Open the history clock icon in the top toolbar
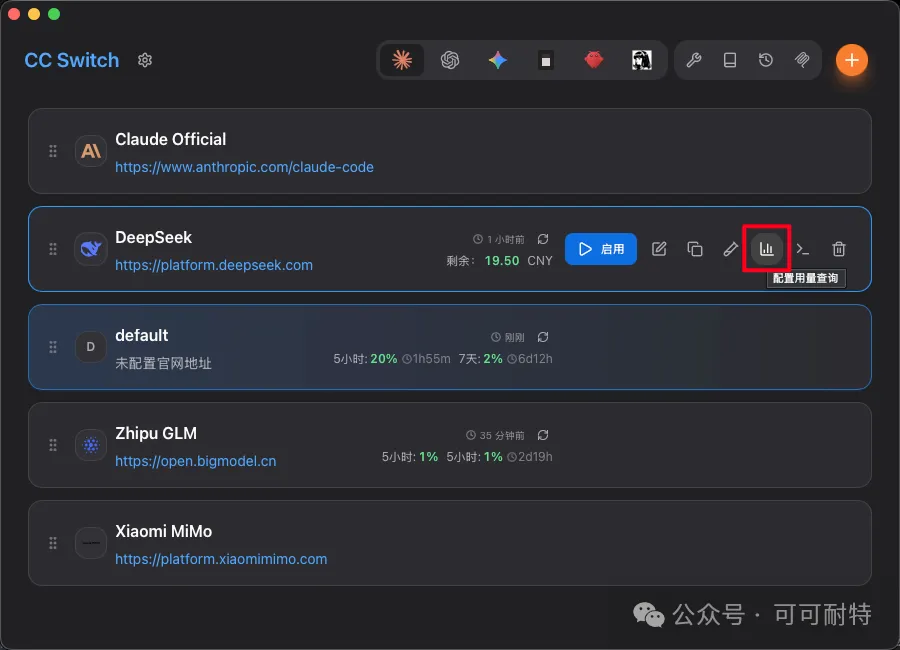The height and width of the screenshot is (650, 900). 766,60
